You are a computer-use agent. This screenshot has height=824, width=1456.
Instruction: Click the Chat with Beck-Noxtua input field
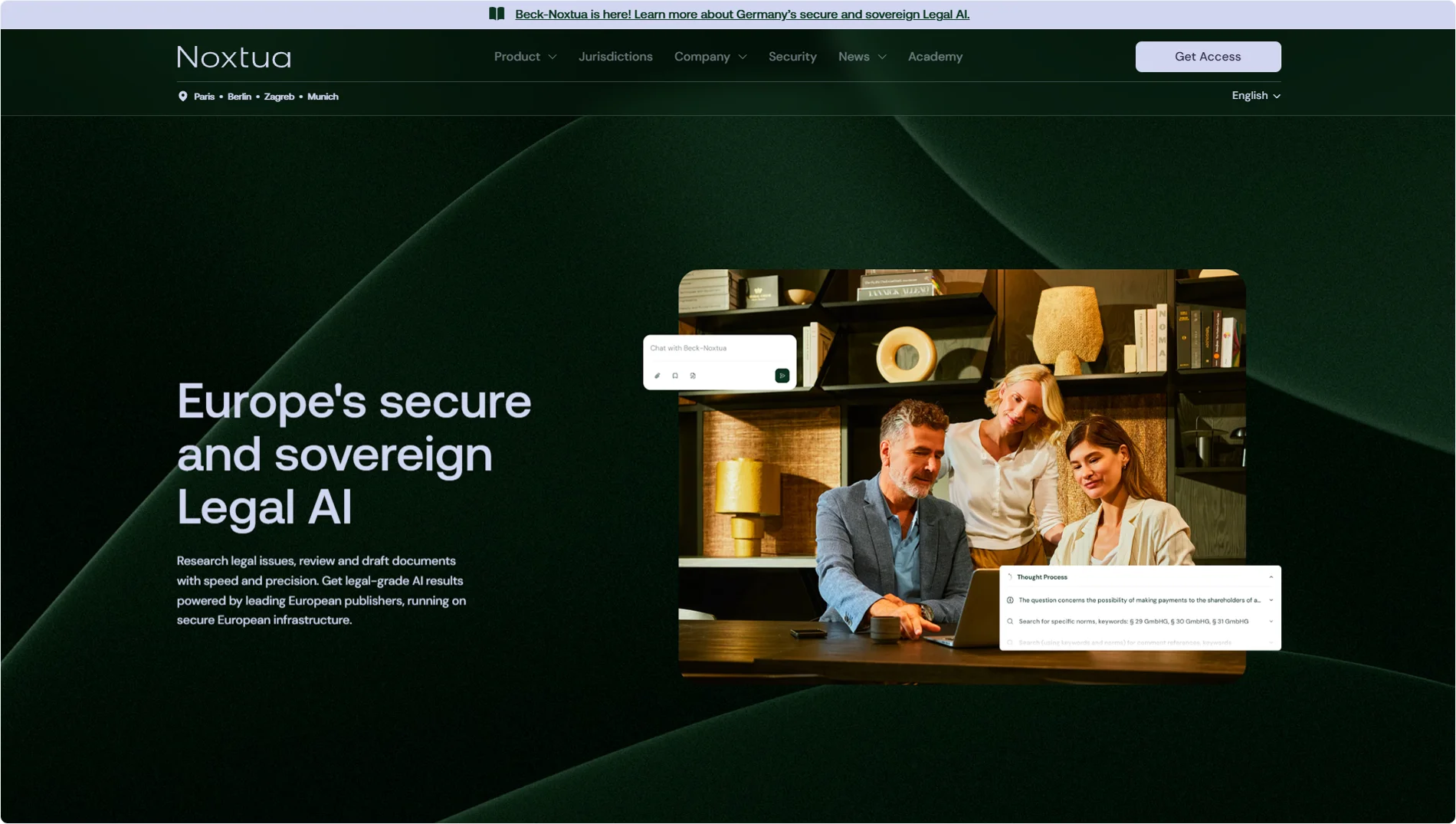tap(689, 349)
